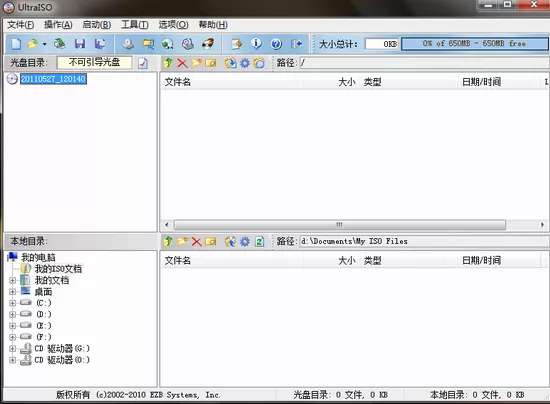Screen dimensions: 550x404
Task: Expand the 桌面 tree node
Action: pyautogui.click(x=13, y=291)
